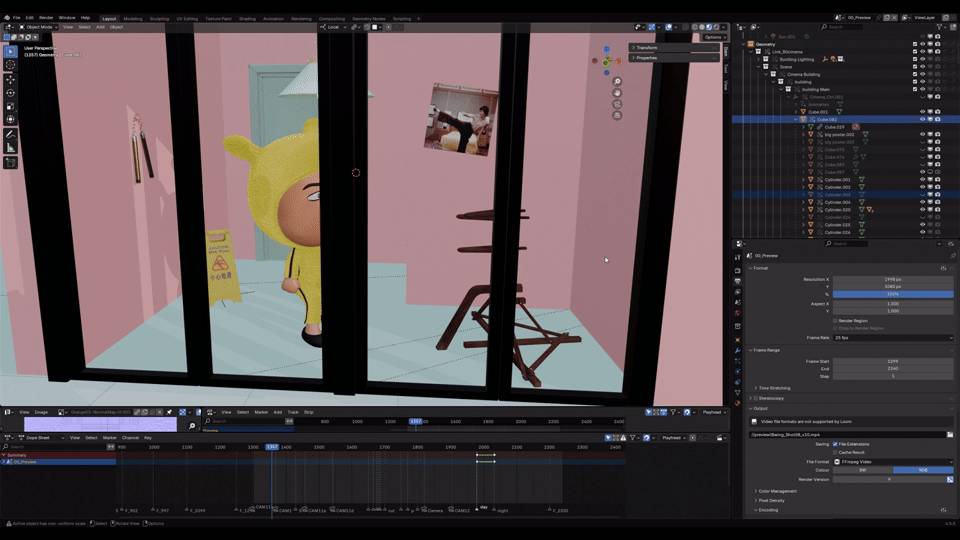This screenshot has width=960, height=540.
Task: Open the outliner filter funnel
Action: 939,27
